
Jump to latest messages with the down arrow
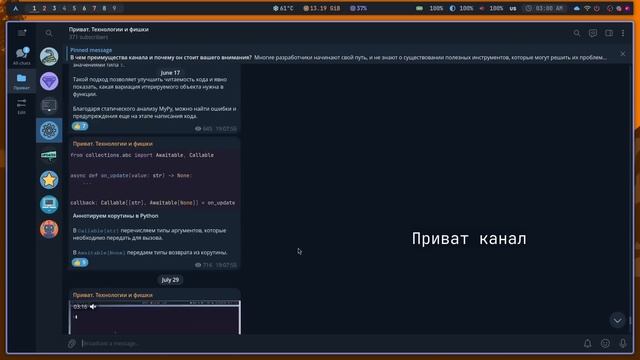618,320
